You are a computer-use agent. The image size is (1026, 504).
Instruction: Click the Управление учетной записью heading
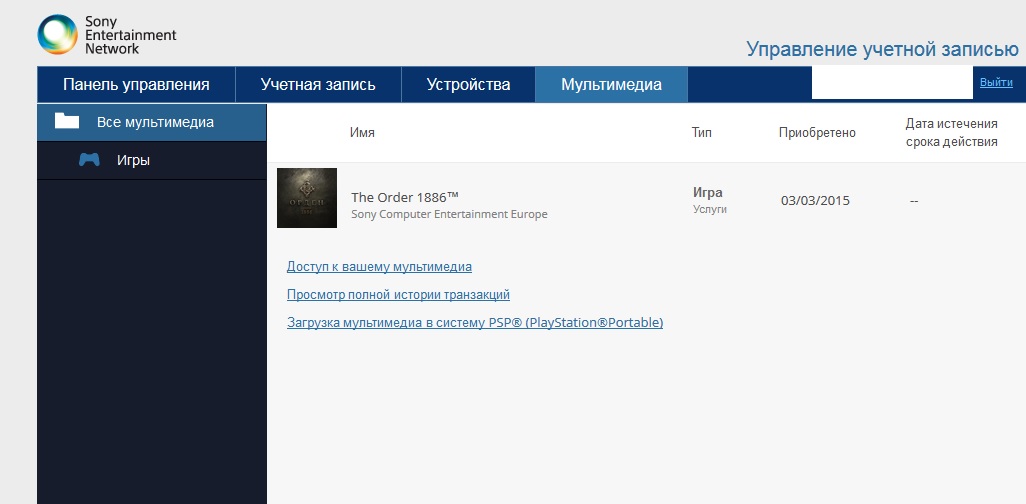tap(882, 49)
